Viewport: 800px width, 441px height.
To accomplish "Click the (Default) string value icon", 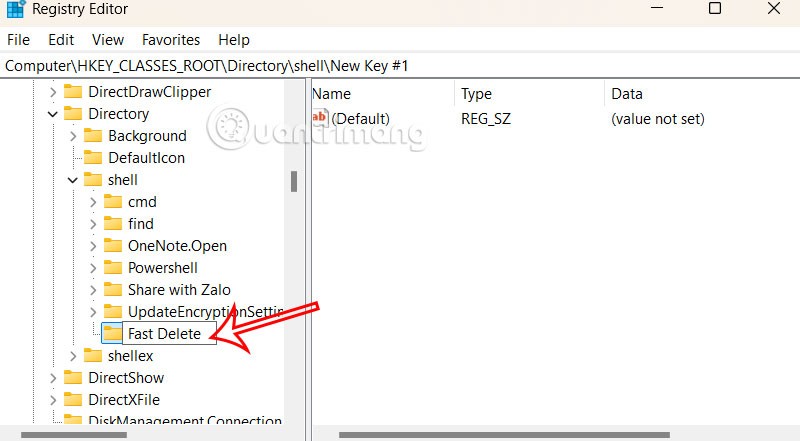I will (x=321, y=118).
